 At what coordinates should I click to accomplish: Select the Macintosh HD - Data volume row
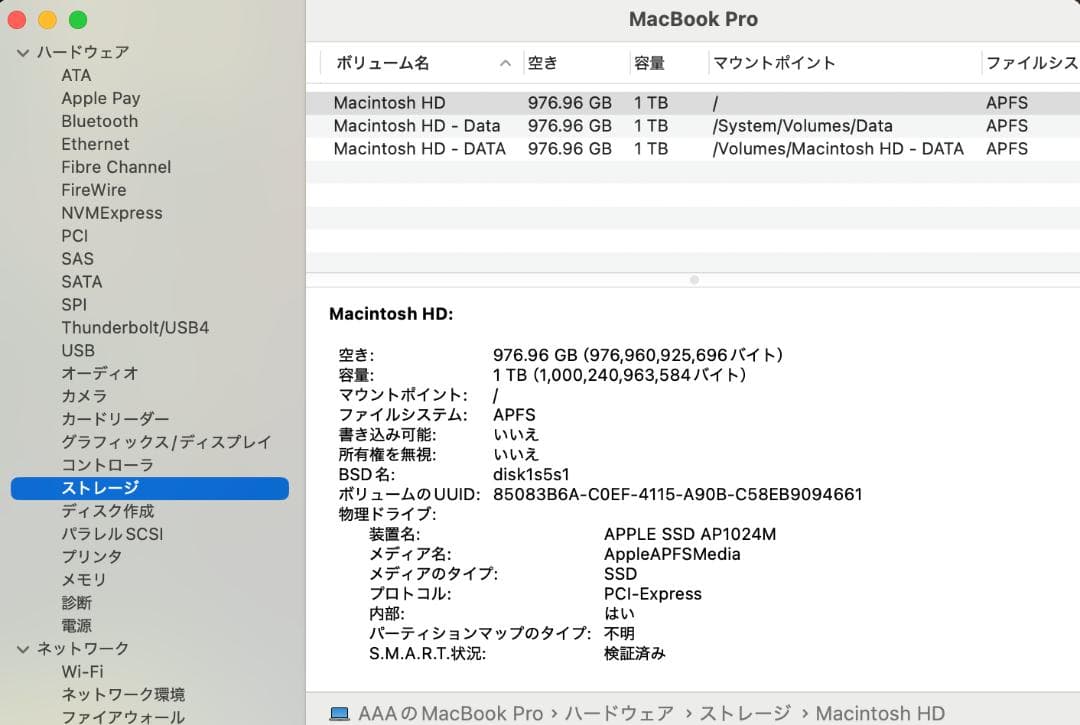(500, 126)
